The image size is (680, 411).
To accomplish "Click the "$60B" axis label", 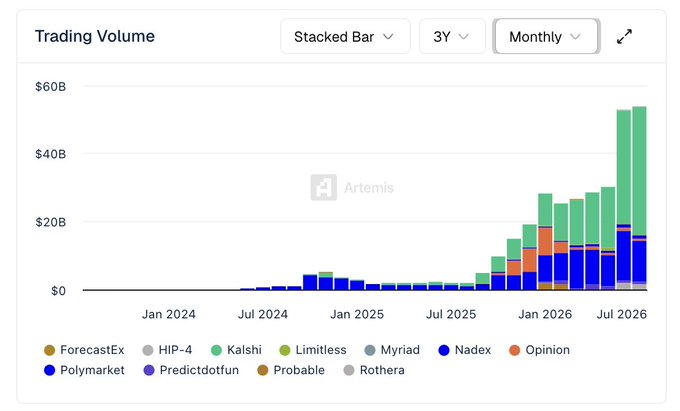I will [x=50, y=87].
